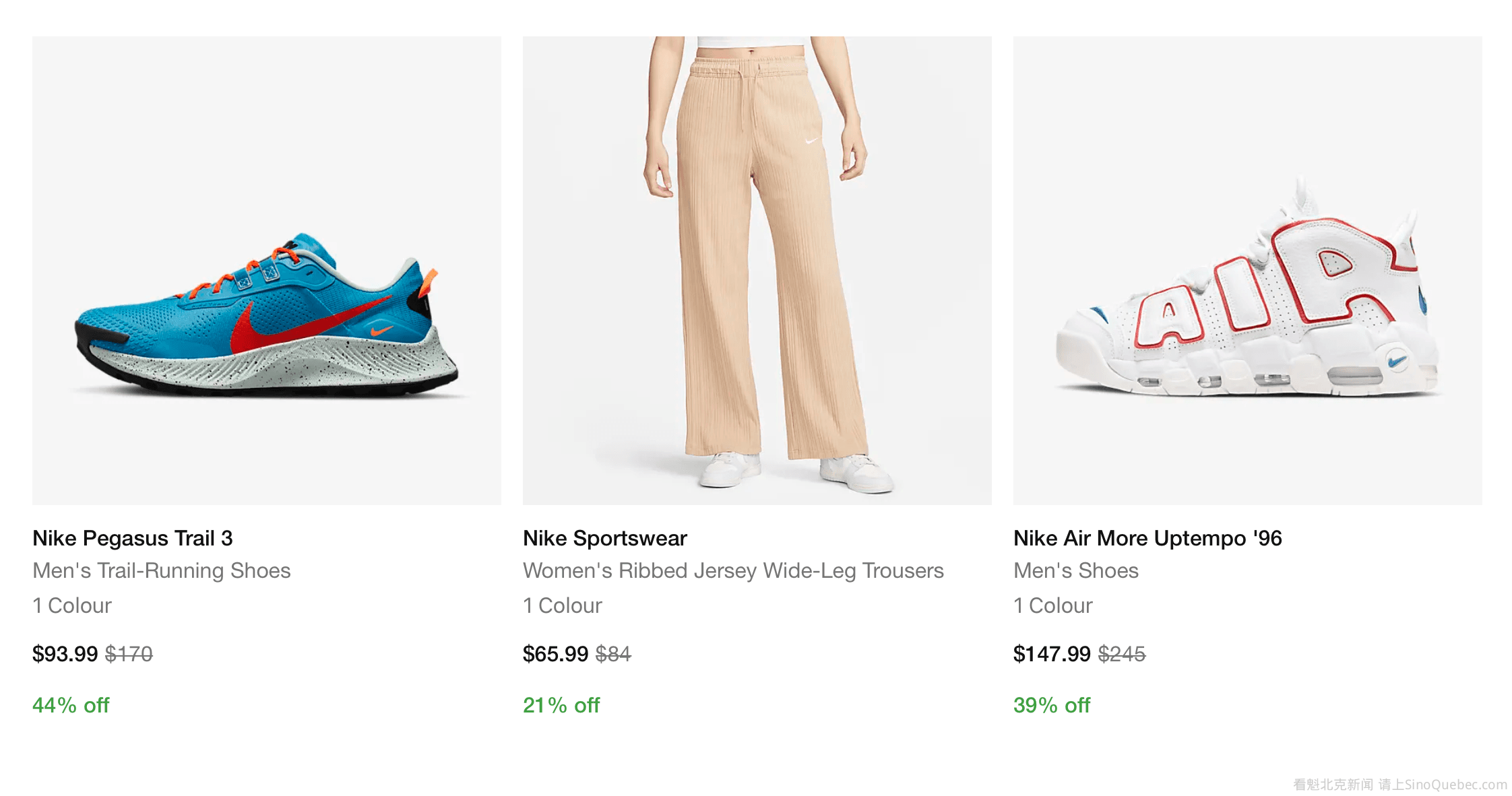
Task: Click the Nike Sportswear product title
Action: 604,538
